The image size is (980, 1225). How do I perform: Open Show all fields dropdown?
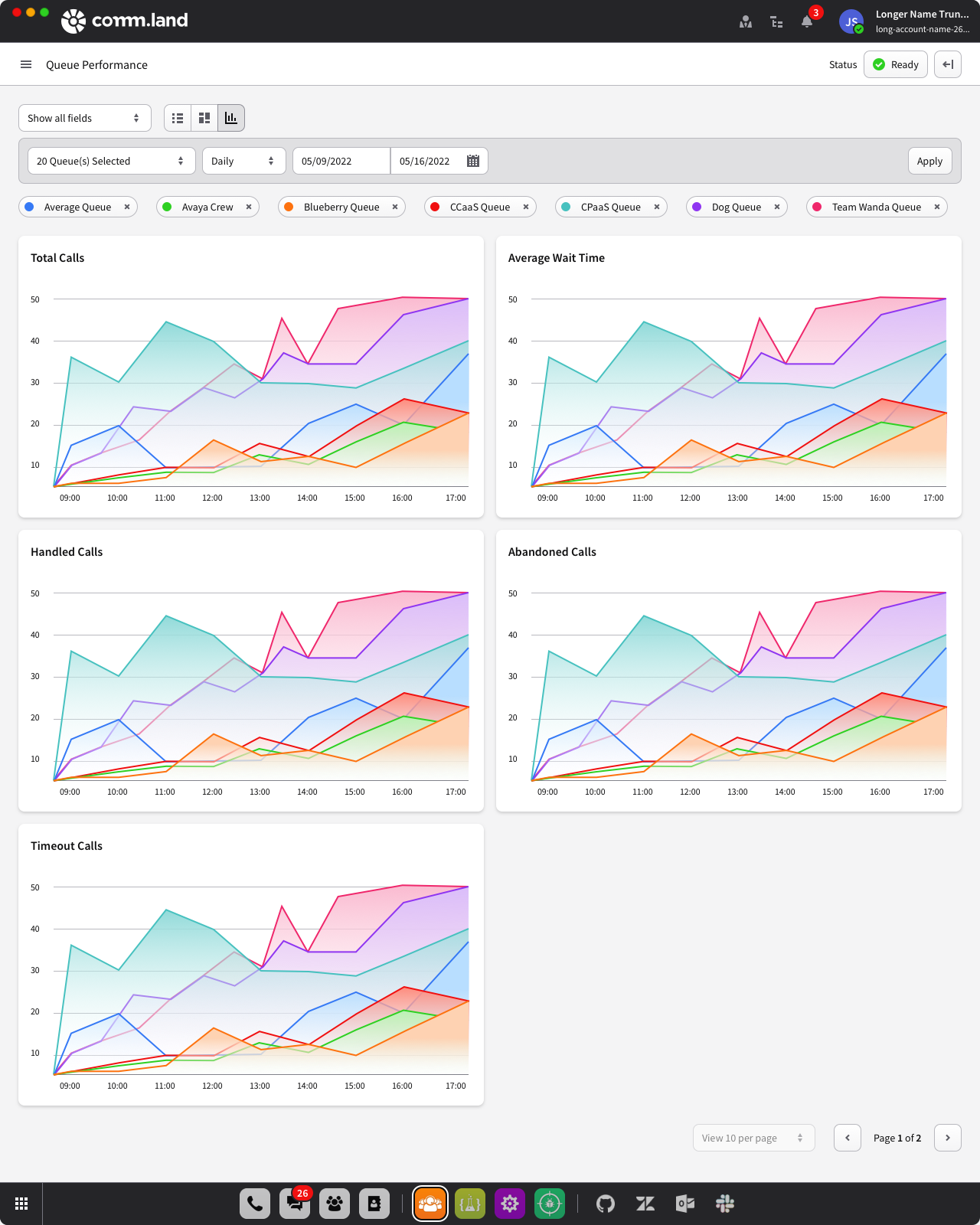tap(85, 118)
